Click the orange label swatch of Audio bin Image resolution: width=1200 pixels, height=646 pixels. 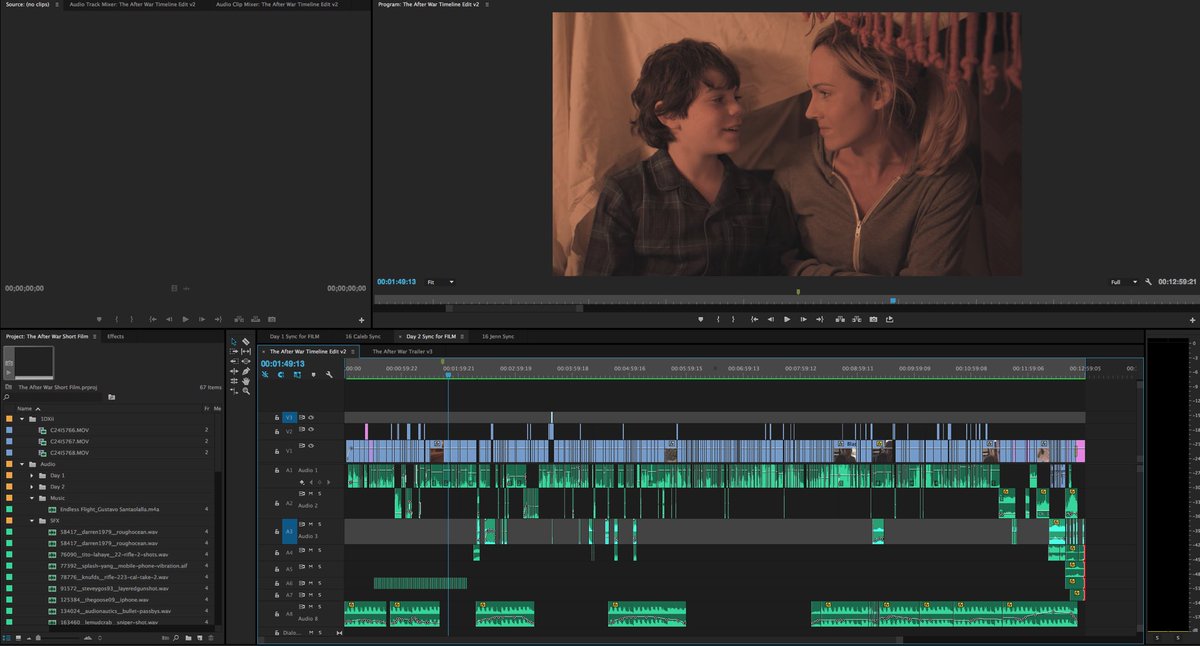[x=10, y=464]
